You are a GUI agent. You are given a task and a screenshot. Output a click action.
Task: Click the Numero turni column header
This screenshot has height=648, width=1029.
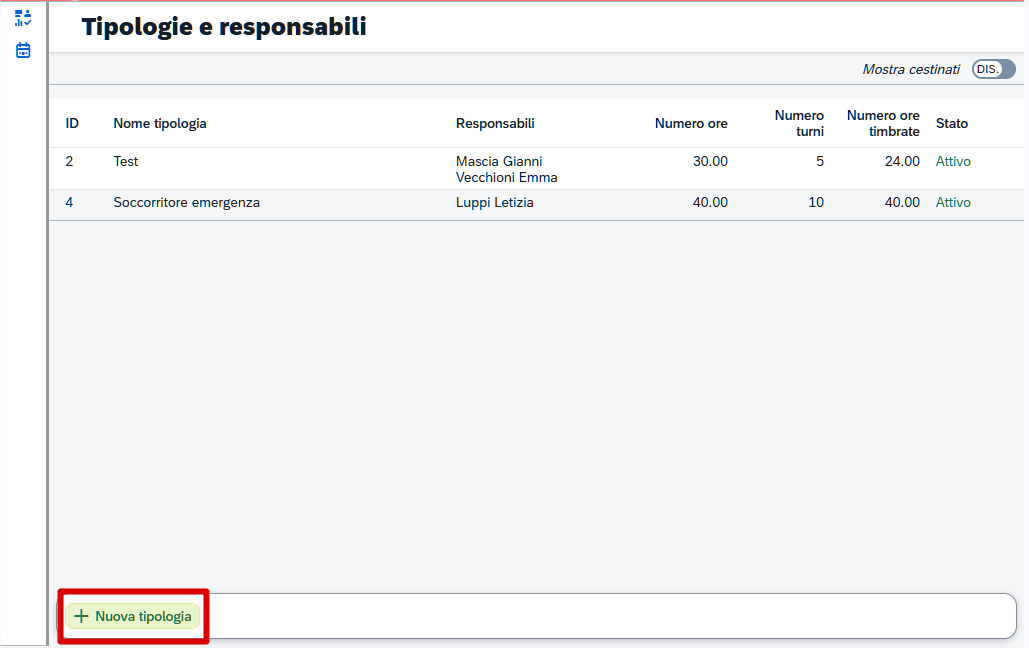pos(799,124)
